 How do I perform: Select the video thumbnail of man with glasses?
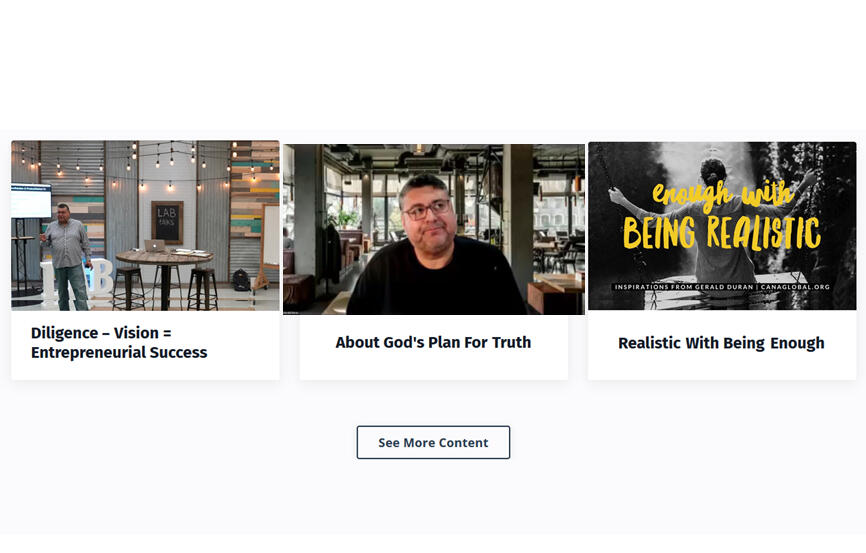[434, 229]
